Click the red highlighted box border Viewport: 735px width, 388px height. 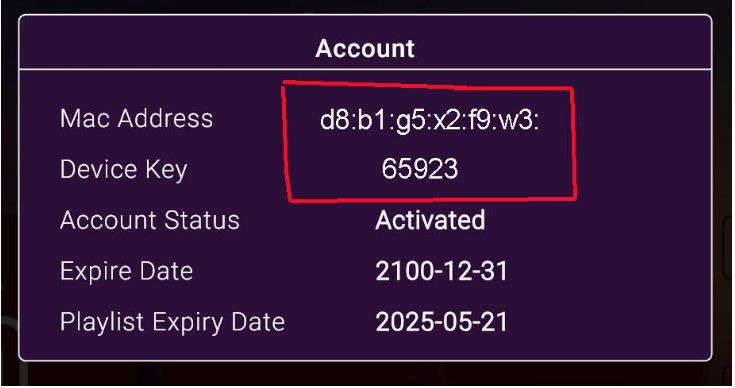tap(573, 141)
